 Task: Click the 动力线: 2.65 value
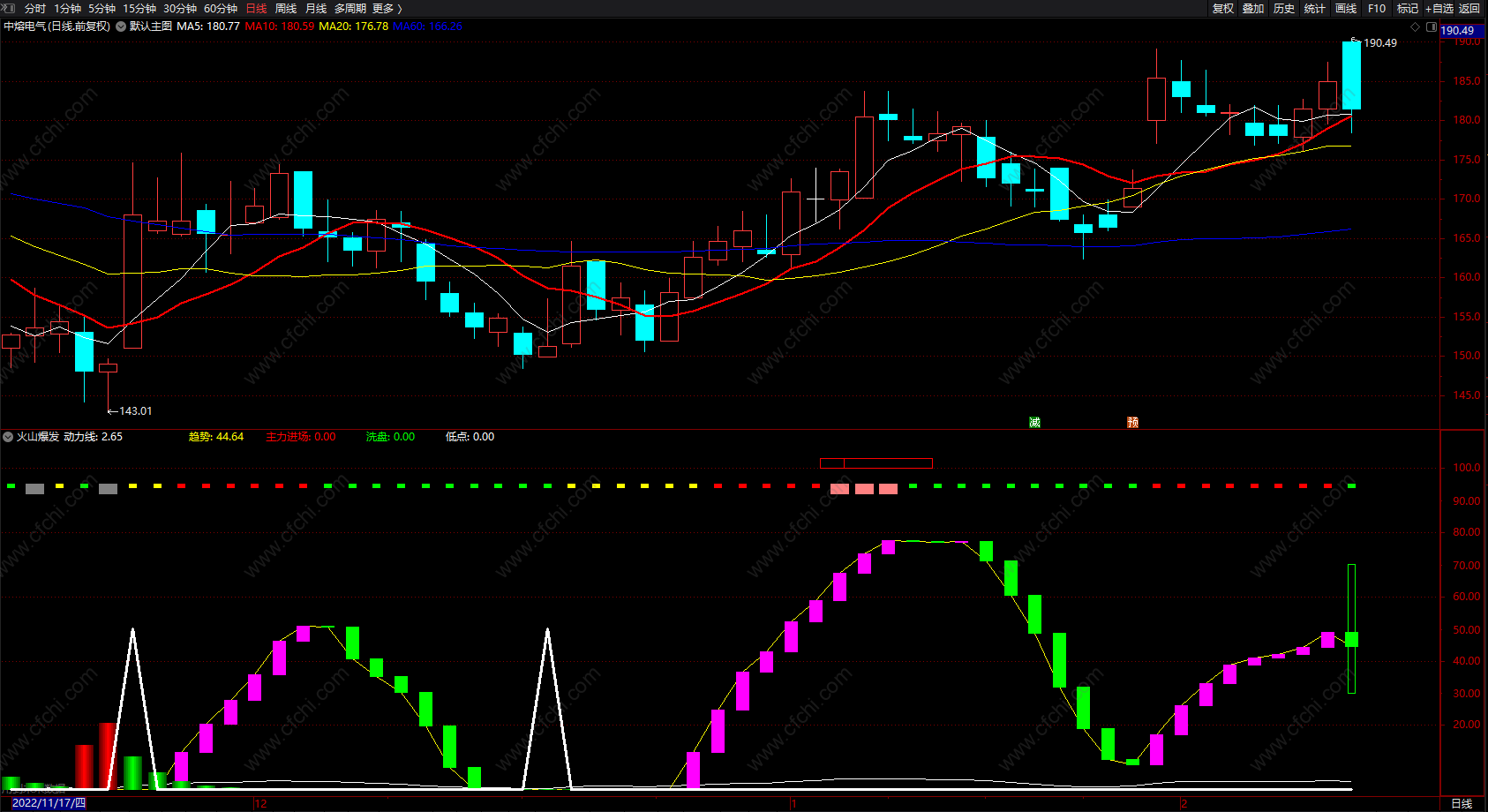[94, 437]
